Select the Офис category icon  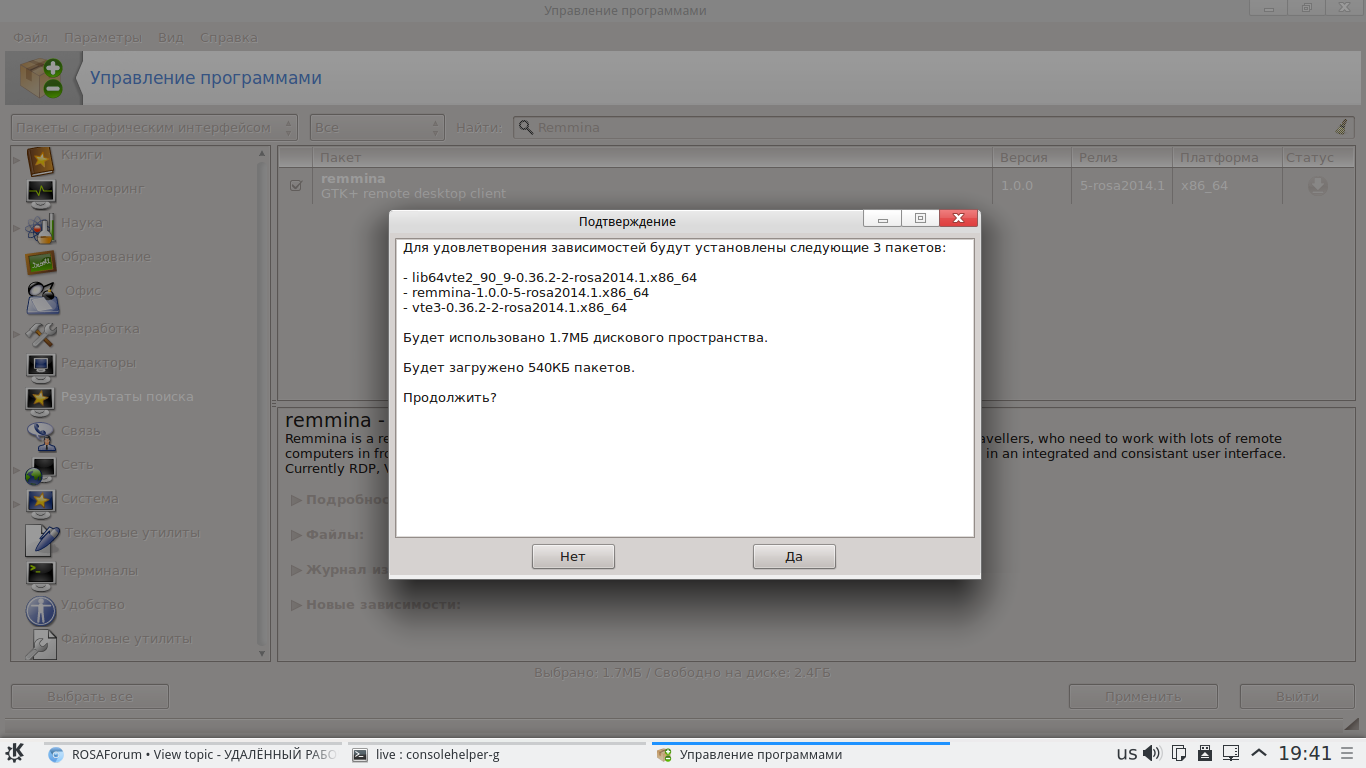coord(42,297)
